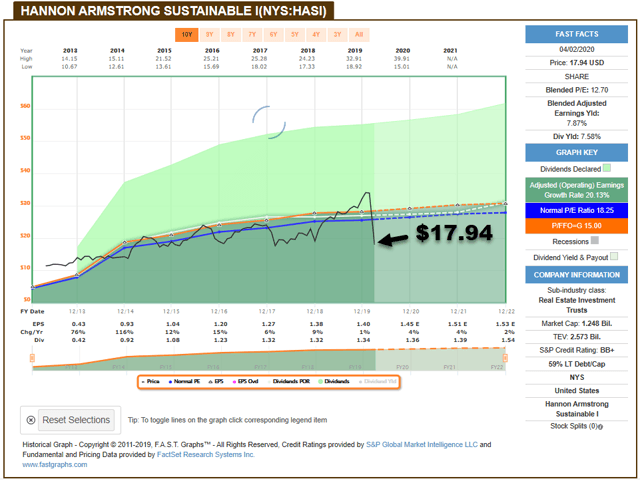Choose the 7Y time range tab
Screen dimensions: 640x481
click(252, 35)
